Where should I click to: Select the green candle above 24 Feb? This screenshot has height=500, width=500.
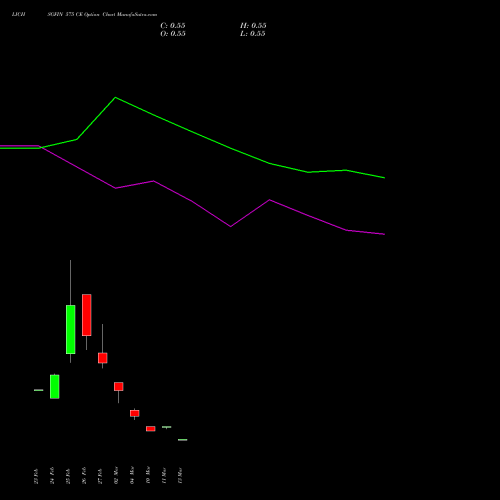click(55, 387)
